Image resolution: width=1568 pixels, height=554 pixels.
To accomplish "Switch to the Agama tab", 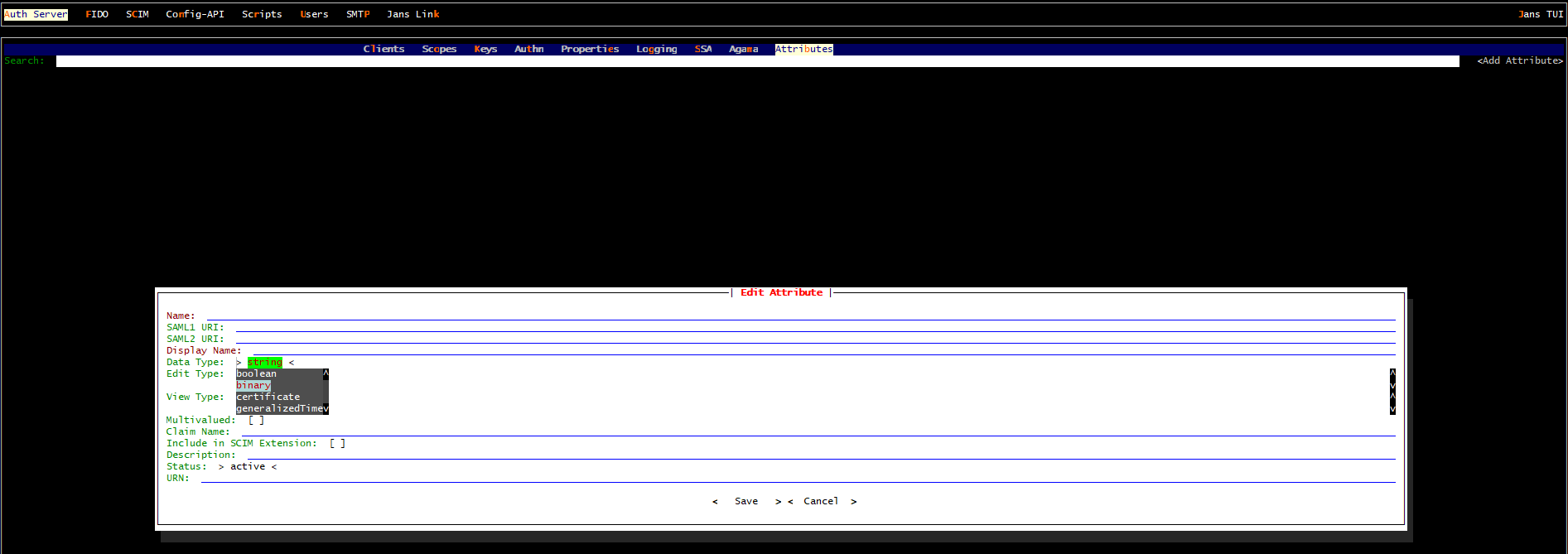I will click(744, 49).
